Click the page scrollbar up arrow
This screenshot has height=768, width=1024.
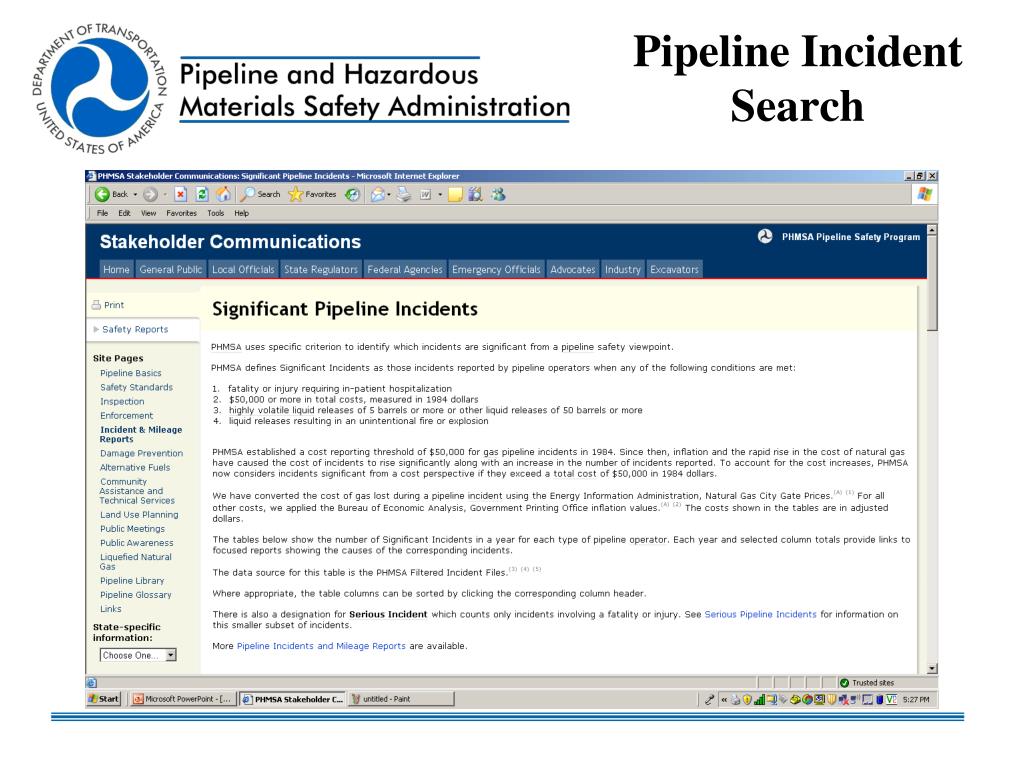tap(932, 231)
